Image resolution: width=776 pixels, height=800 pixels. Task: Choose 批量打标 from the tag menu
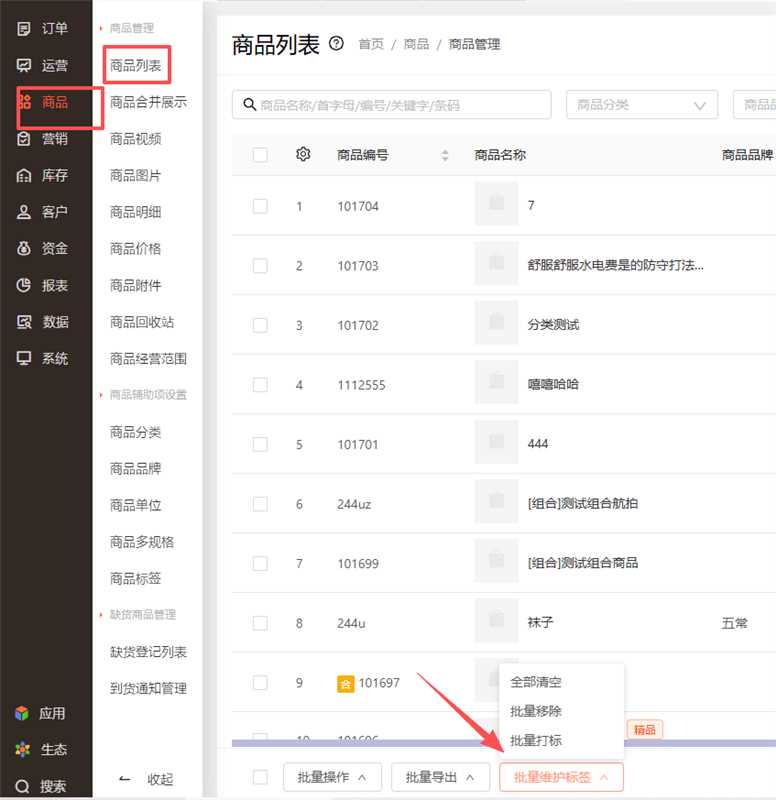pyautogui.click(x=536, y=740)
